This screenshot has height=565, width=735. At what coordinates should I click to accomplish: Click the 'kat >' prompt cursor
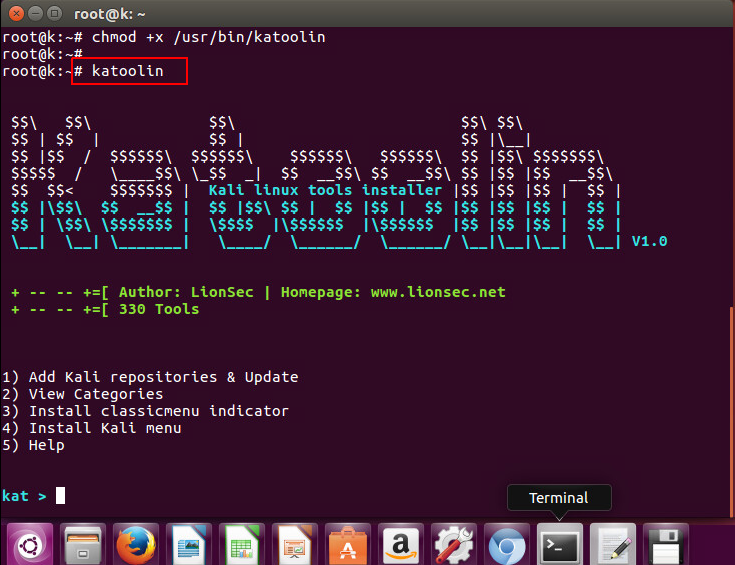pyautogui.click(x=60, y=496)
